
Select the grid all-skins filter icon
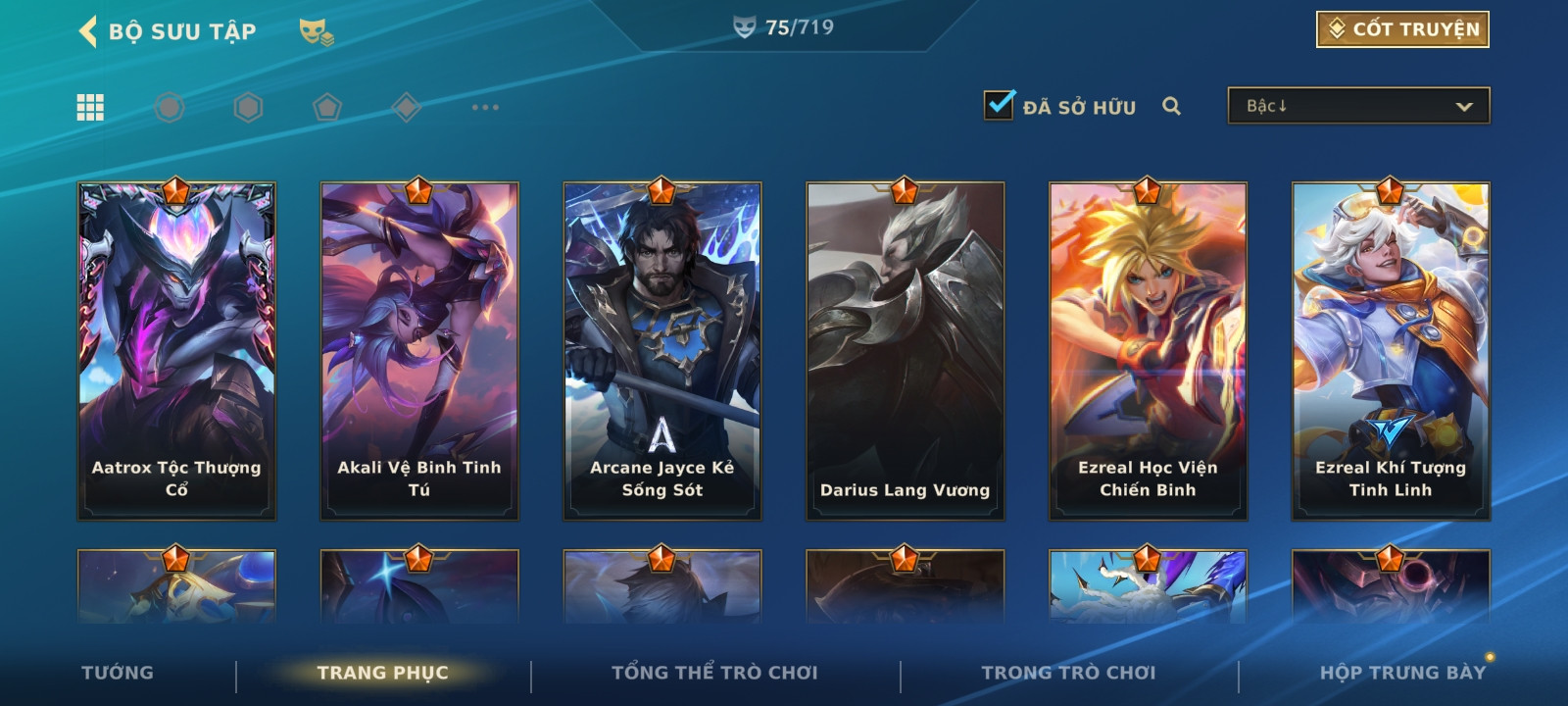click(x=90, y=107)
